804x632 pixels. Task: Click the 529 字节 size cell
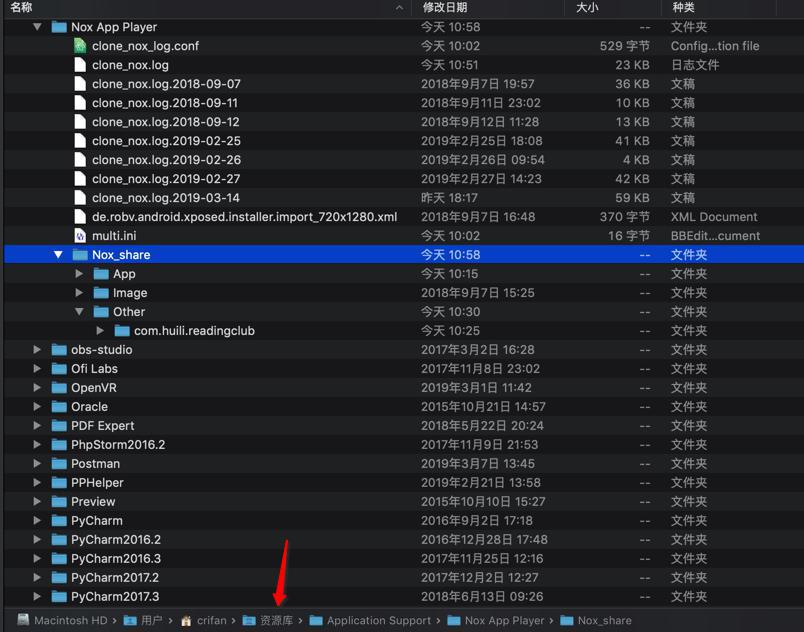point(625,46)
